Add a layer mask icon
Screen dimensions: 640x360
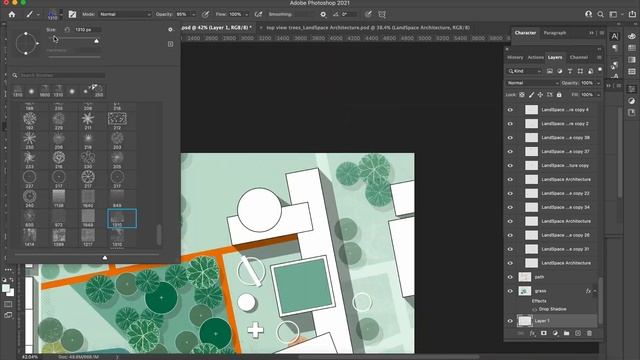[x=544, y=333]
